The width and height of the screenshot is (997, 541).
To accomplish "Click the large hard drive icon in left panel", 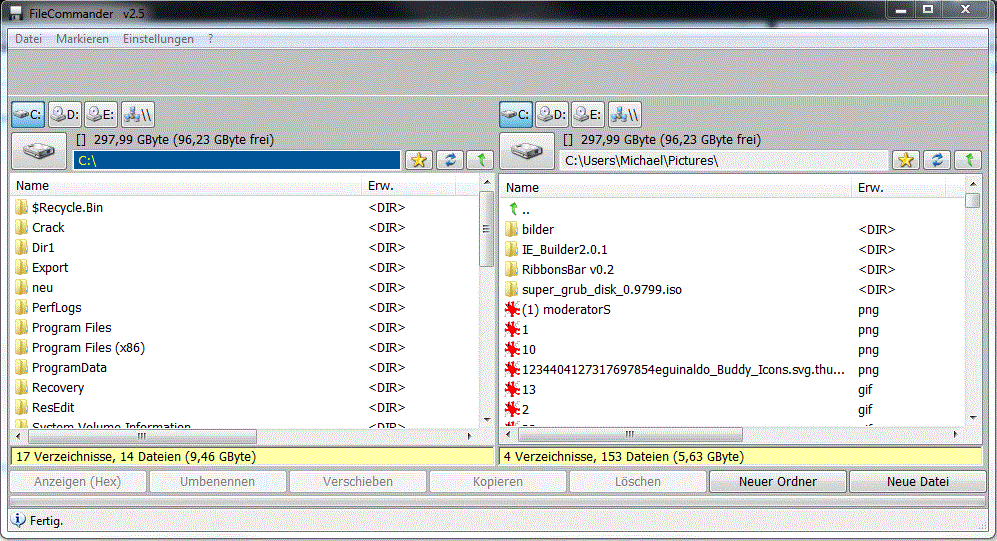I will (x=39, y=151).
